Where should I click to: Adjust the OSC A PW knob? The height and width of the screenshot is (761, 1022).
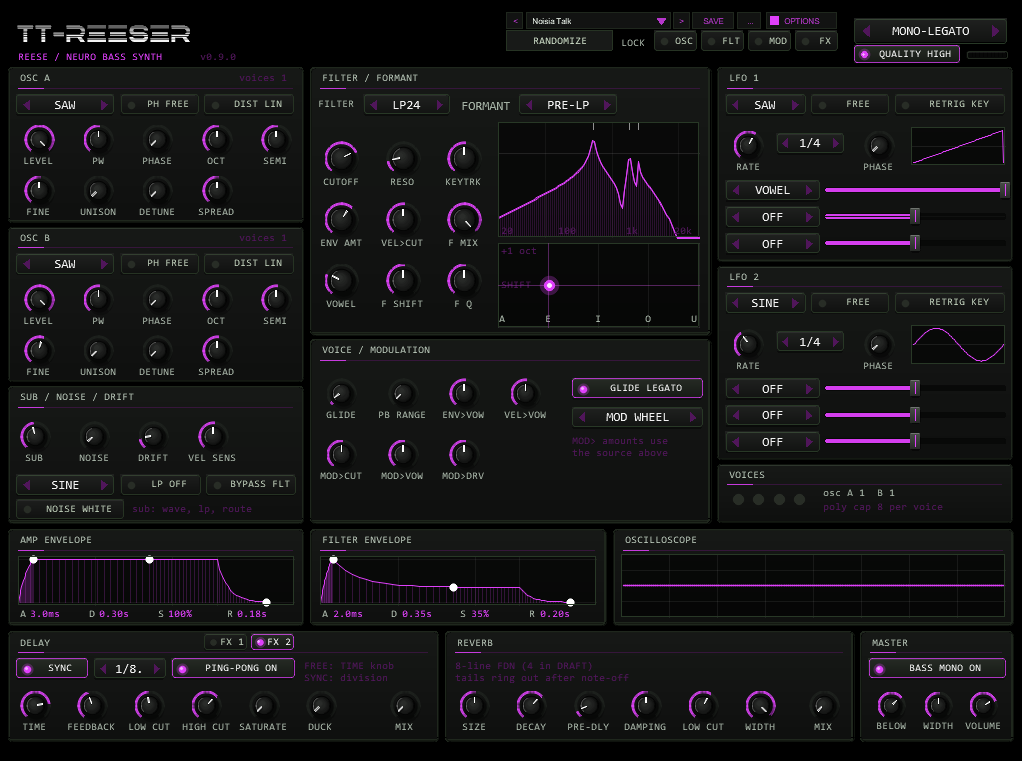pyautogui.click(x=98, y=139)
